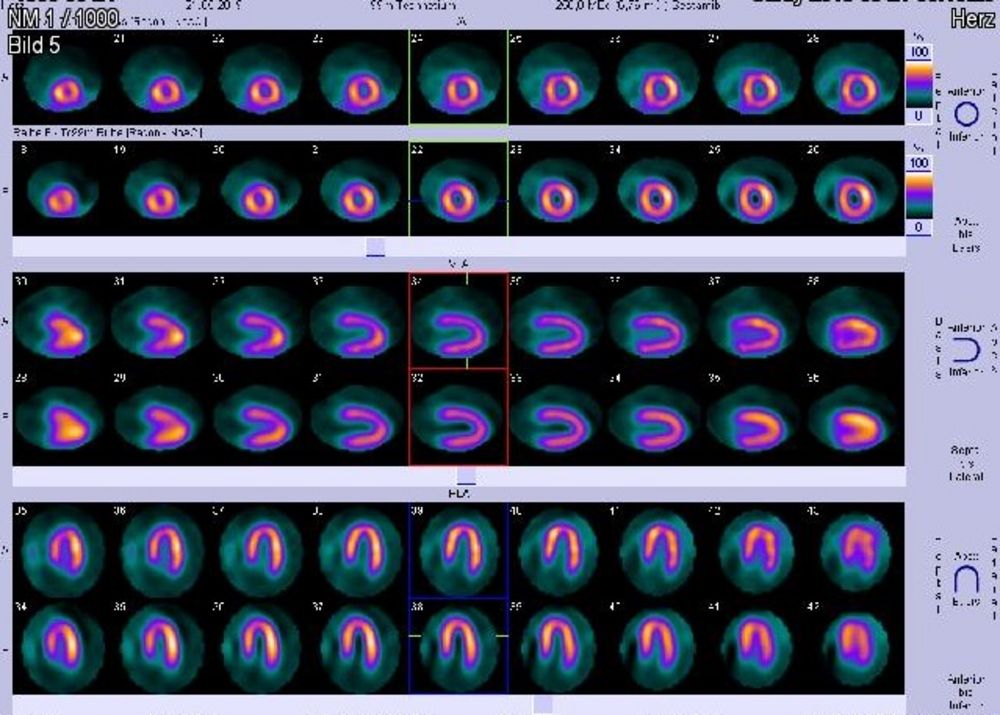This screenshot has height=715, width=1000.
Task: Click the lower short-axis colour scale bar
Action: (919, 195)
